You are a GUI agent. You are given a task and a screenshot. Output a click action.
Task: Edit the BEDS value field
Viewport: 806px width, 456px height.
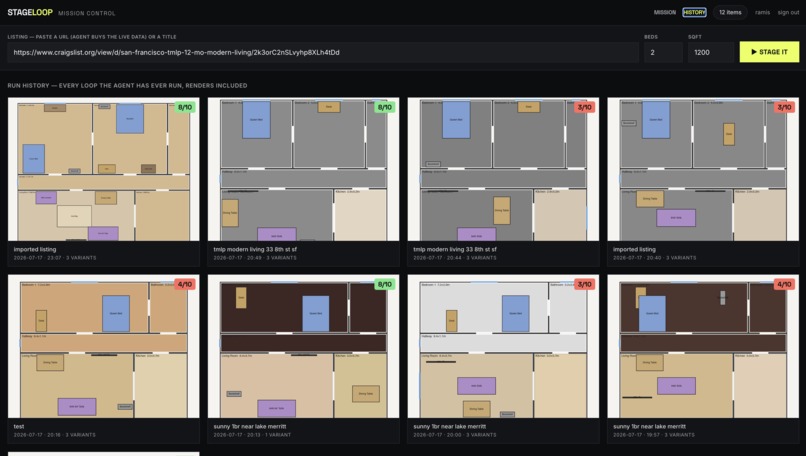coord(663,52)
